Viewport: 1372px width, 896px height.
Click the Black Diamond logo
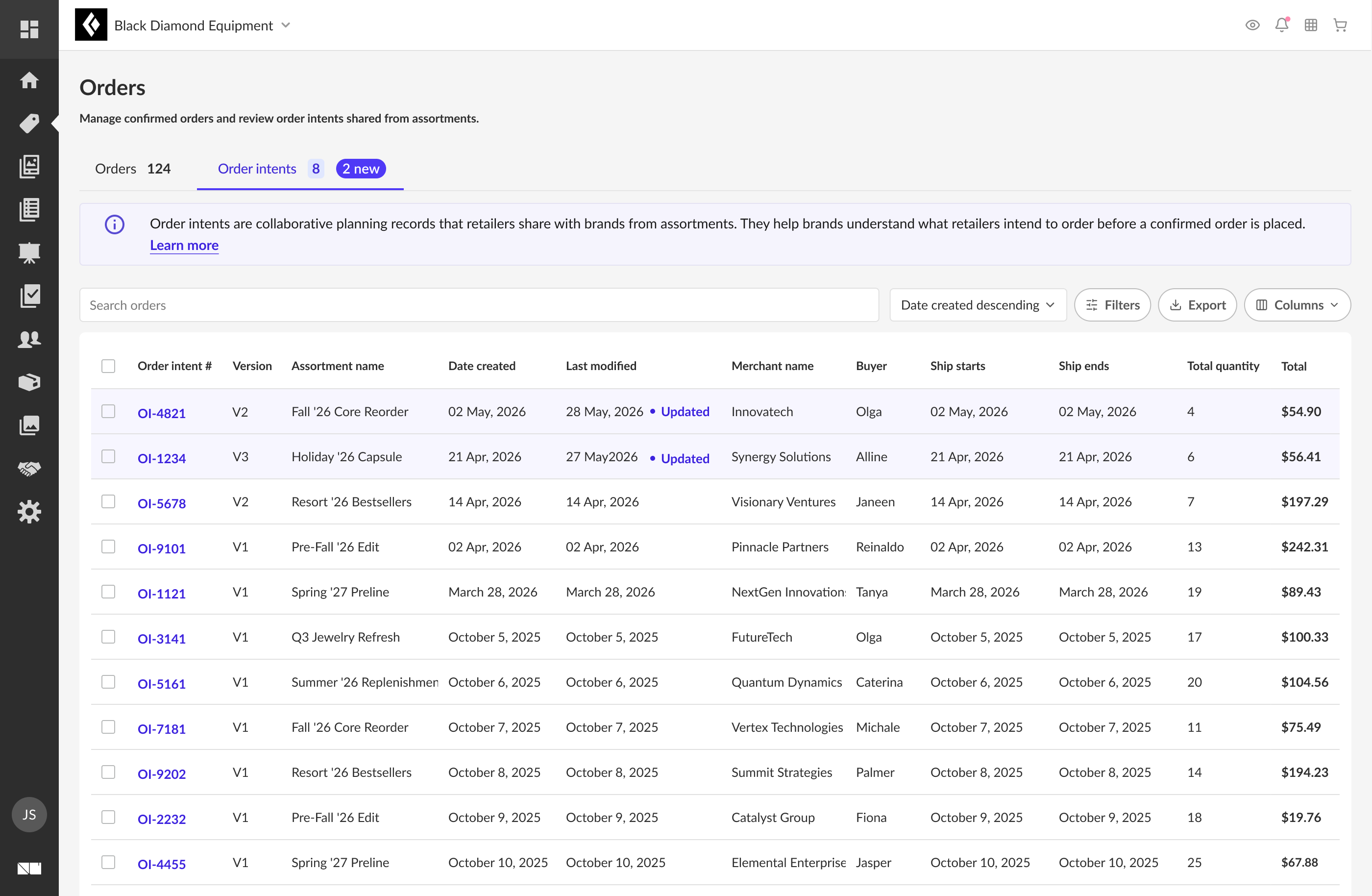pos(91,25)
